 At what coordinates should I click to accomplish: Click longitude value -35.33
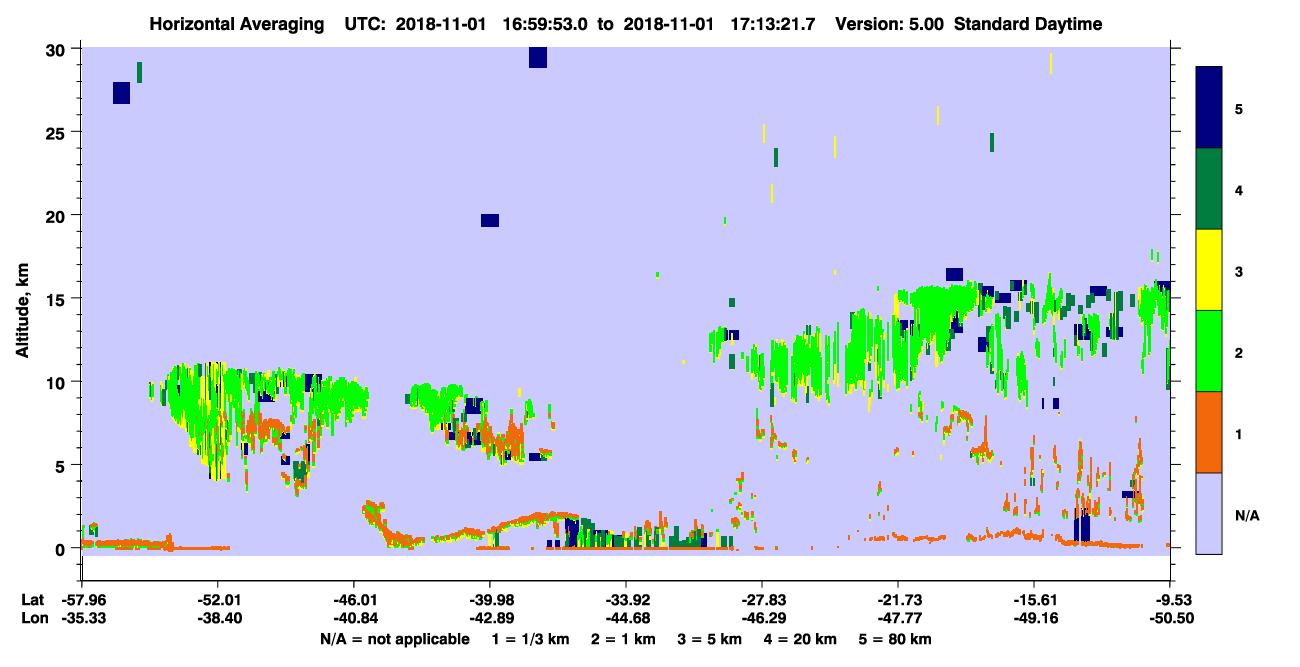click(x=82, y=618)
